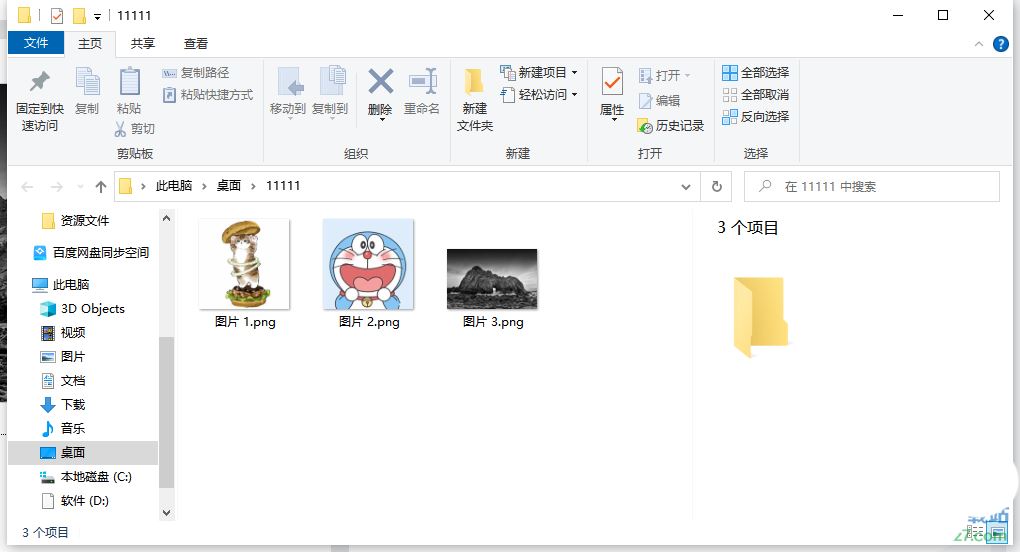Open History (历史记录)
Image resolution: width=1020 pixels, height=552 pixels.
pyautogui.click(x=671, y=125)
